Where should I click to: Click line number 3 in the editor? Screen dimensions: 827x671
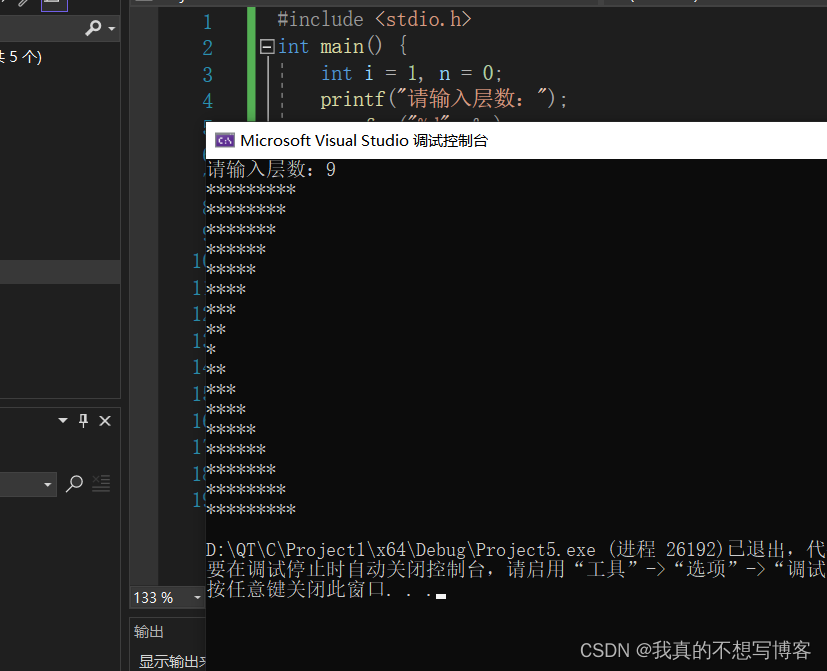[207, 74]
